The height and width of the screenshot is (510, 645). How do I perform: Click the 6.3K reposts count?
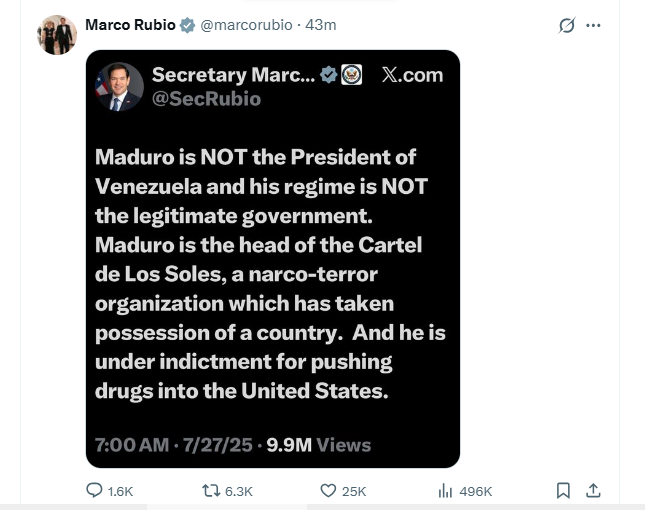click(240, 491)
